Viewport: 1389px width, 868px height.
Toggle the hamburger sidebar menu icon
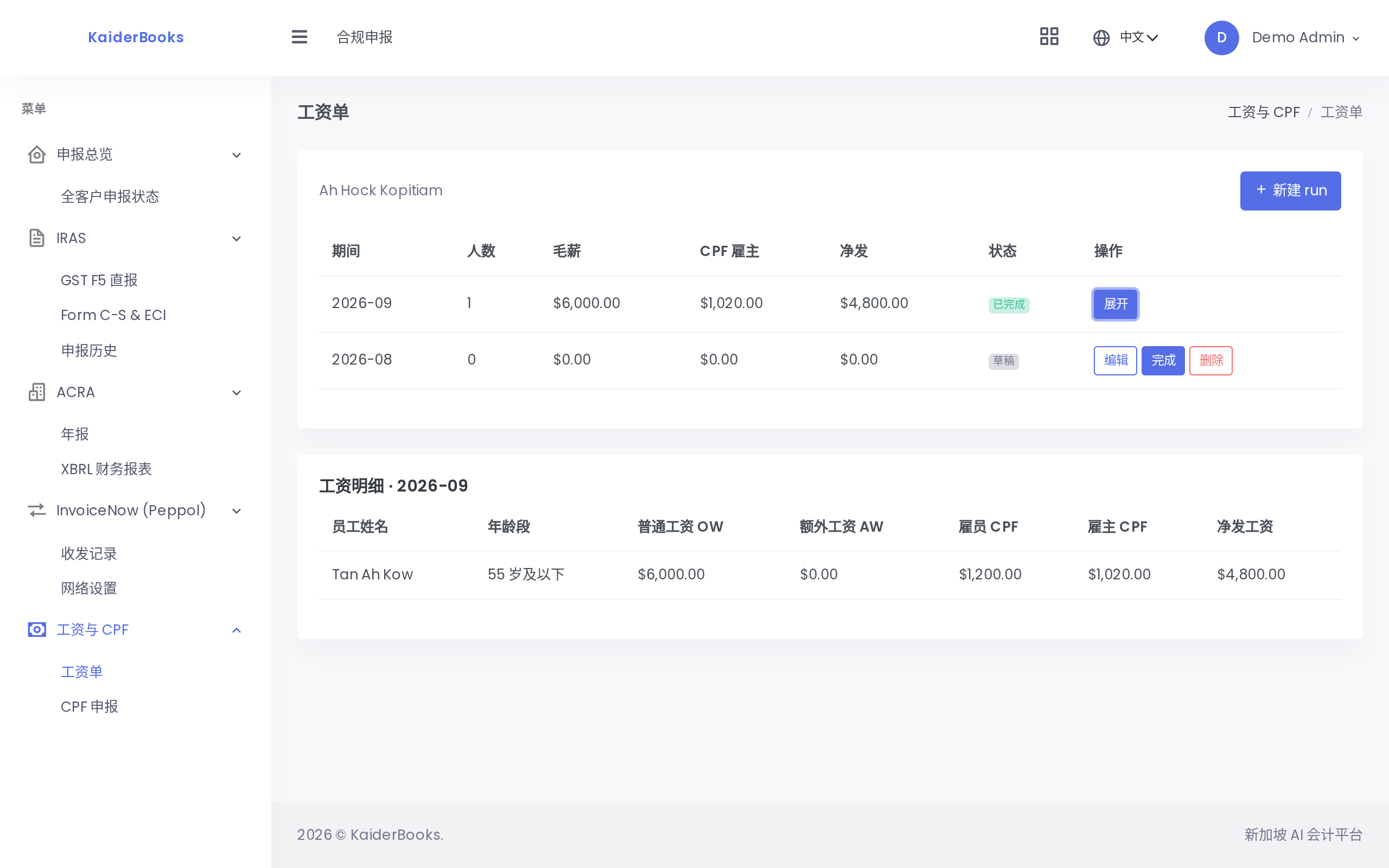[x=299, y=37]
